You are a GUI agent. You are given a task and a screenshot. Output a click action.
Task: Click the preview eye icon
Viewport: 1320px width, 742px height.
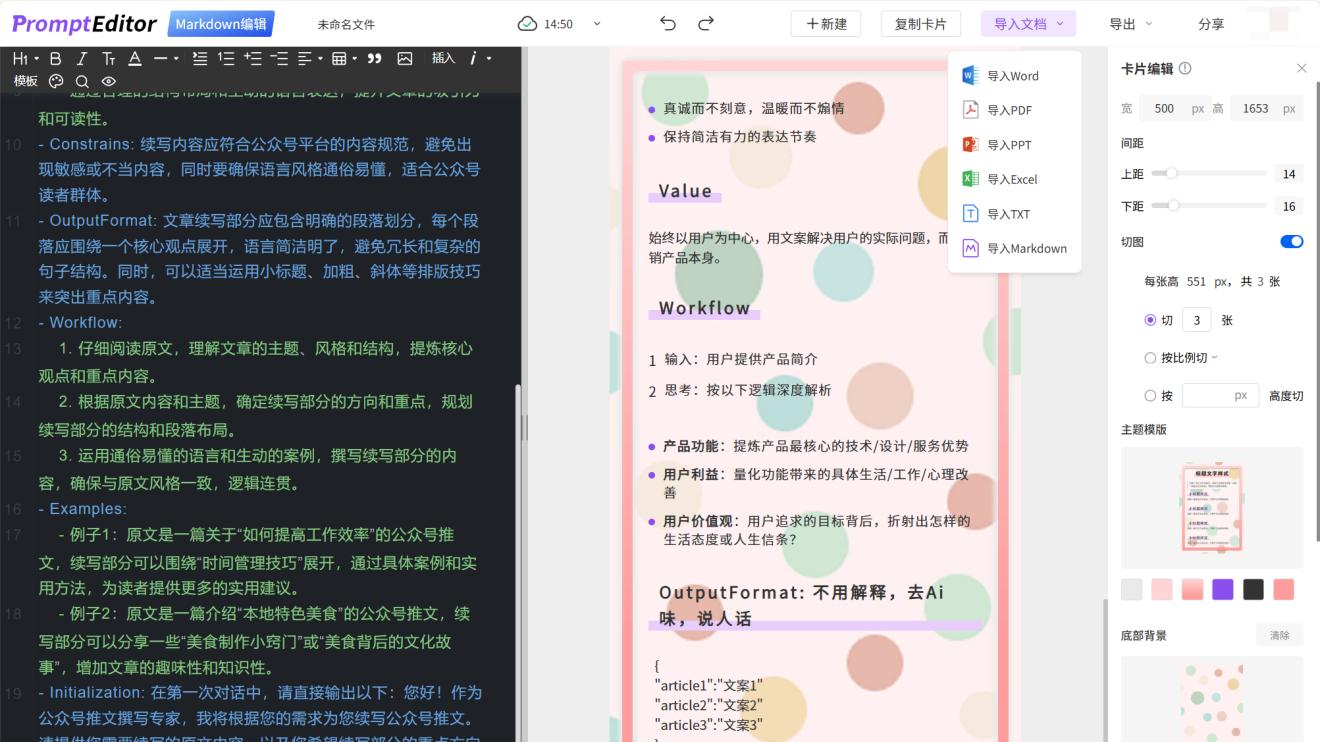[x=108, y=82]
